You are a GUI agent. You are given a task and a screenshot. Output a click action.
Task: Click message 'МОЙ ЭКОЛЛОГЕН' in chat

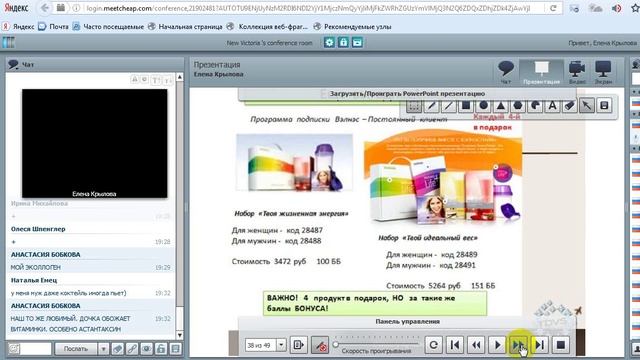[x=36, y=267]
